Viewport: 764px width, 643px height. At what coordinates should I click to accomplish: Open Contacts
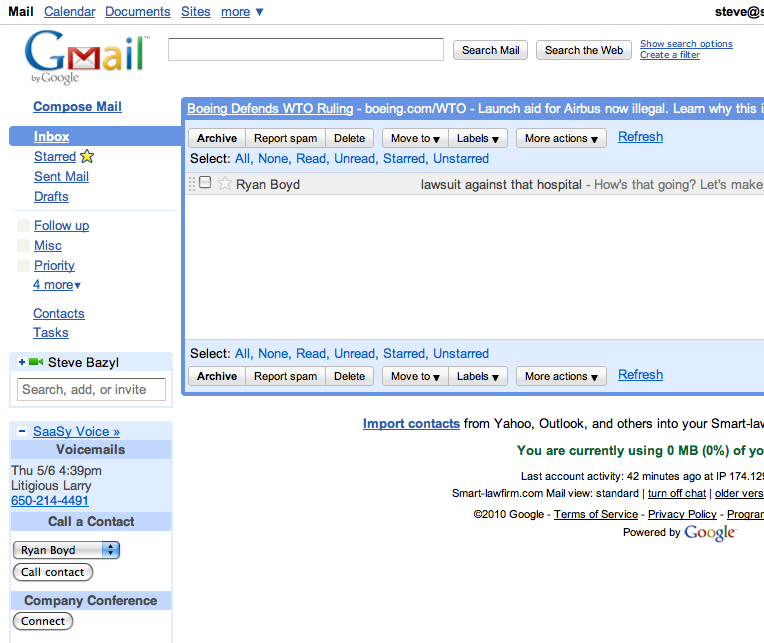pos(59,314)
